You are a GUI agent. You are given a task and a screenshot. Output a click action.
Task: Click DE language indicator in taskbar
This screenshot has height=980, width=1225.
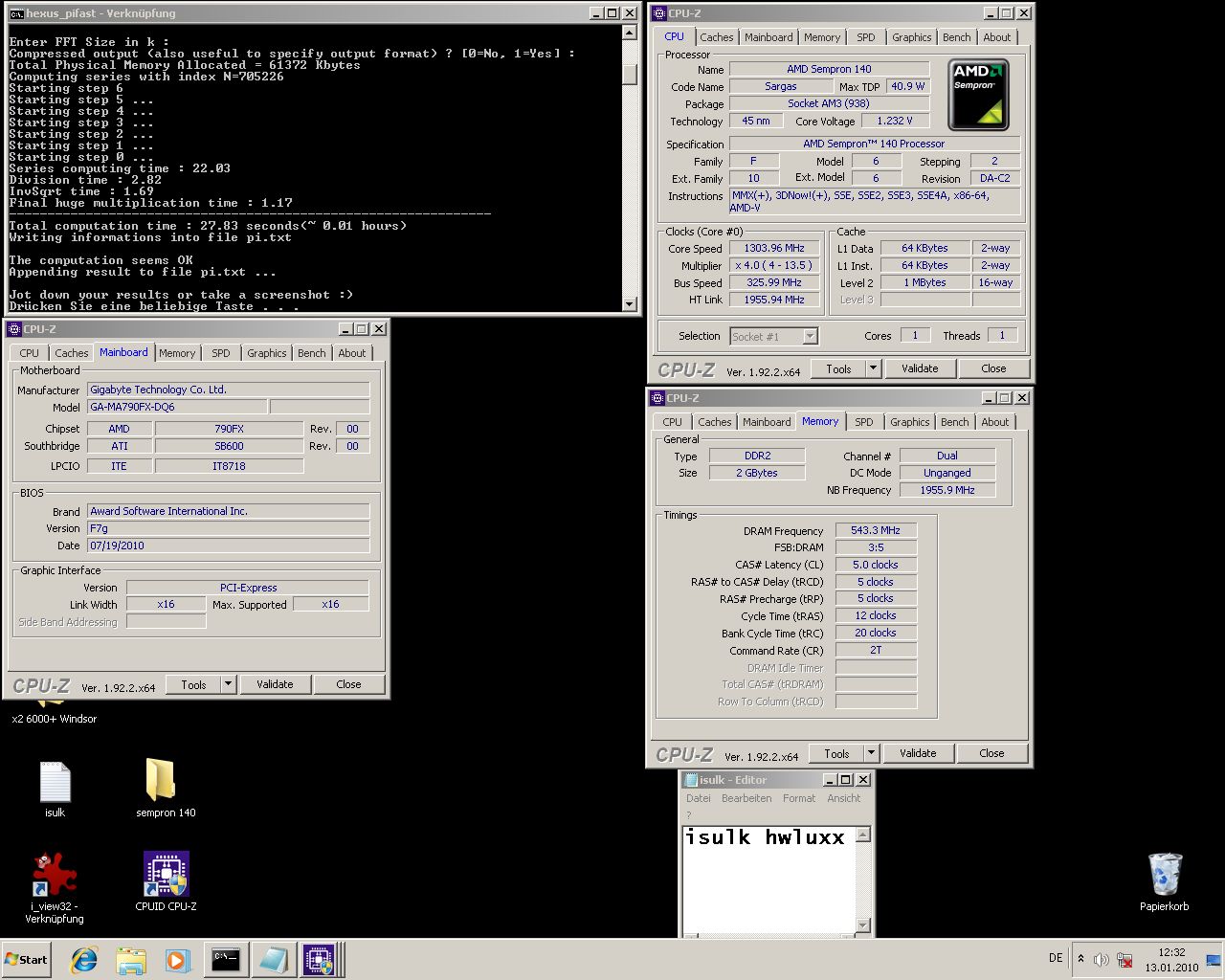(1056, 958)
